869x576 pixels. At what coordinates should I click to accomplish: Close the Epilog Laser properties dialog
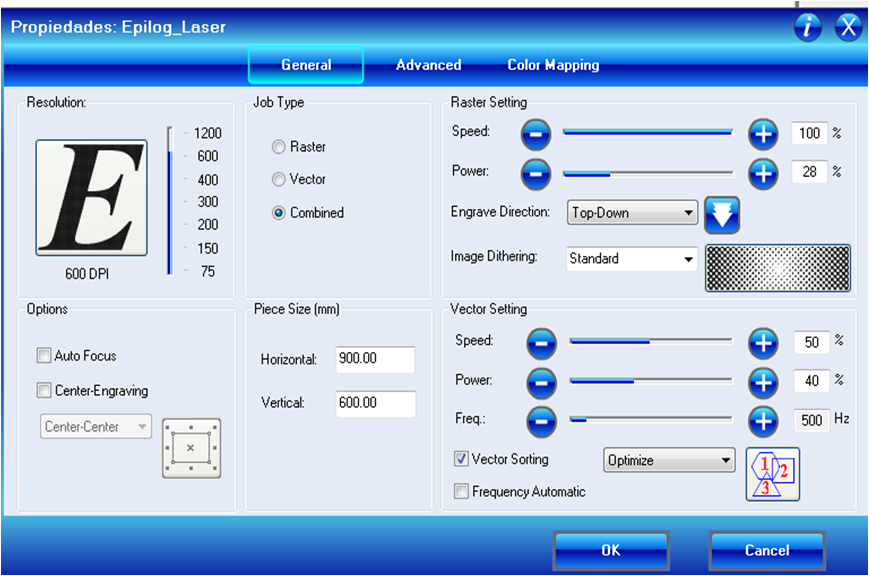848,26
